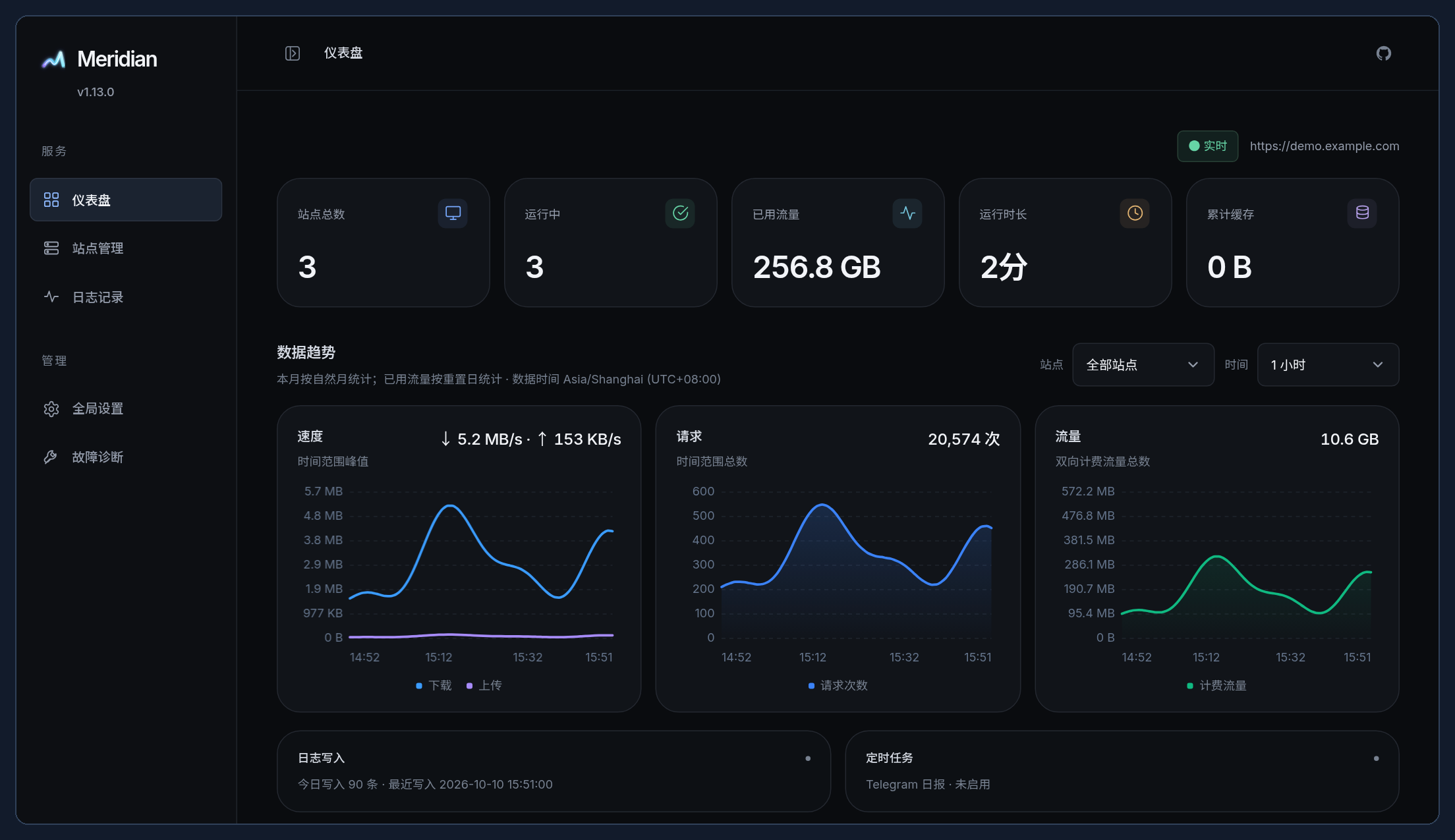1455x840 pixels.
Task: Click the Telegram 日报 · 未启用 text
Action: click(928, 785)
